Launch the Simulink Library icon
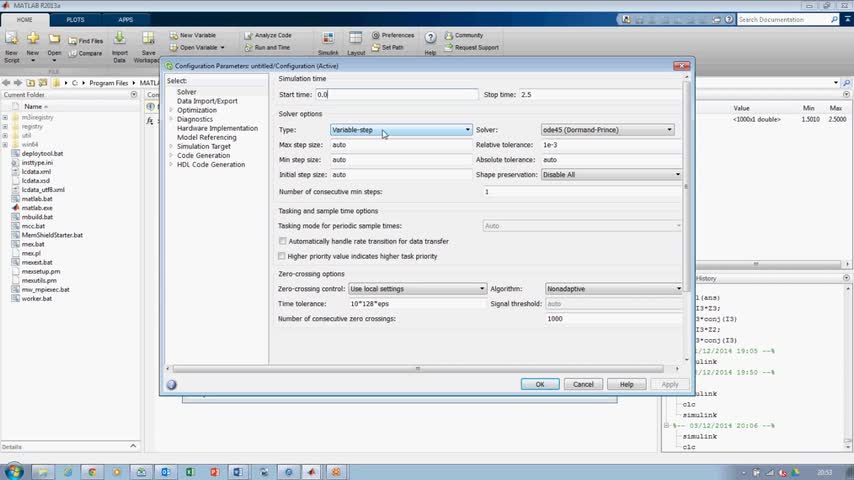This screenshot has height=480, width=854. pos(328,38)
